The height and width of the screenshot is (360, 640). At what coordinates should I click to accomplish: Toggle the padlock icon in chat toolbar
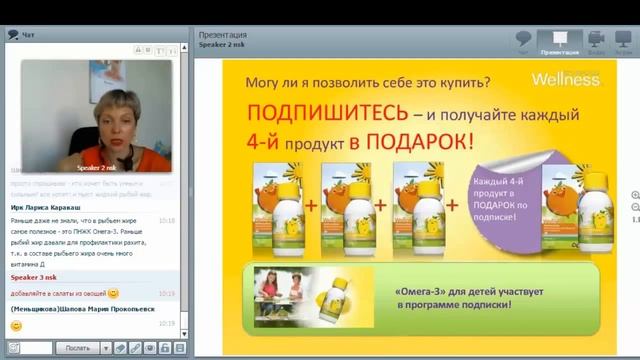coord(165,348)
